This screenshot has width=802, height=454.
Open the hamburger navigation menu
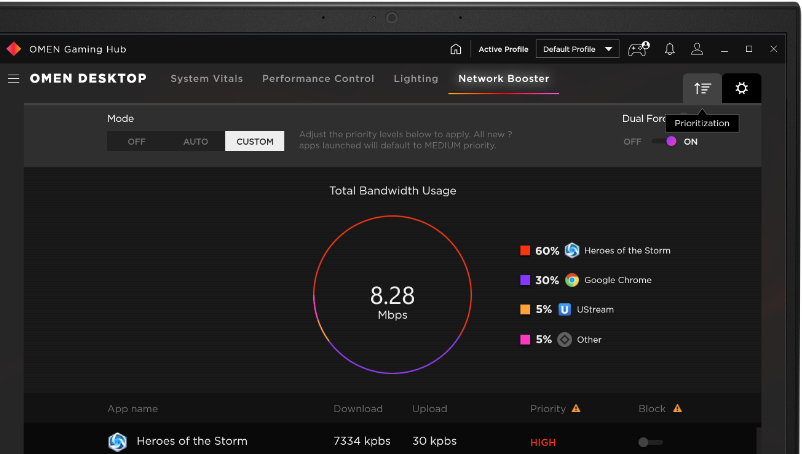click(x=14, y=79)
